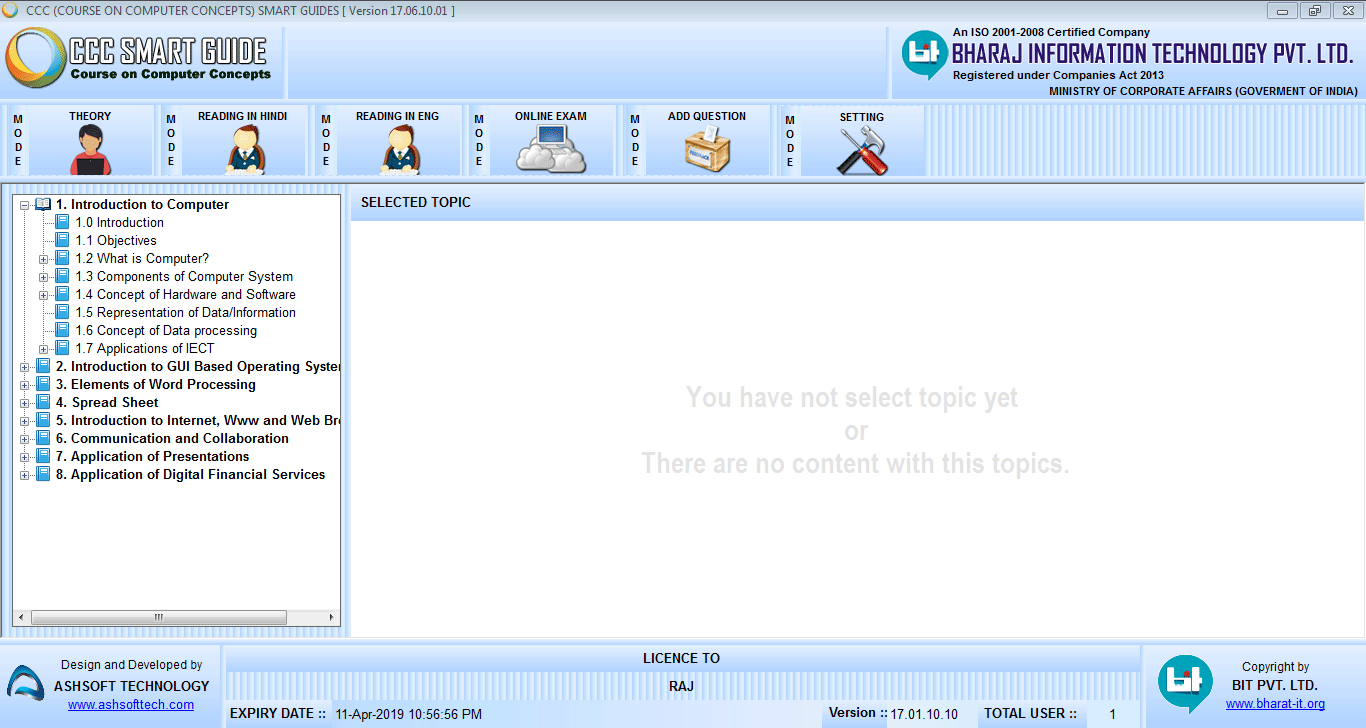Click the version value 17.01.10.10
1366x728 pixels.
pos(924,714)
